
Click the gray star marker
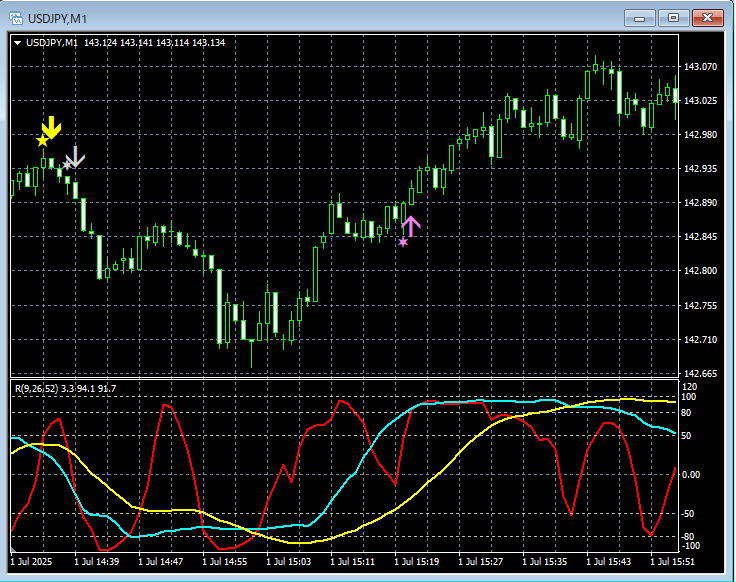pos(67,165)
